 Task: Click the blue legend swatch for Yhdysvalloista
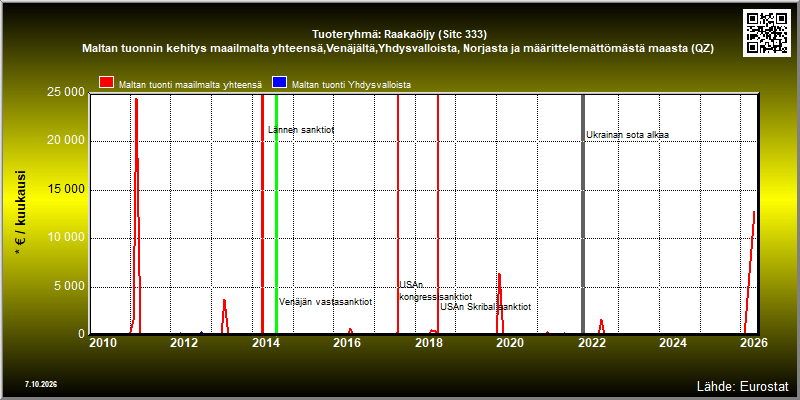tap(280, 83)
